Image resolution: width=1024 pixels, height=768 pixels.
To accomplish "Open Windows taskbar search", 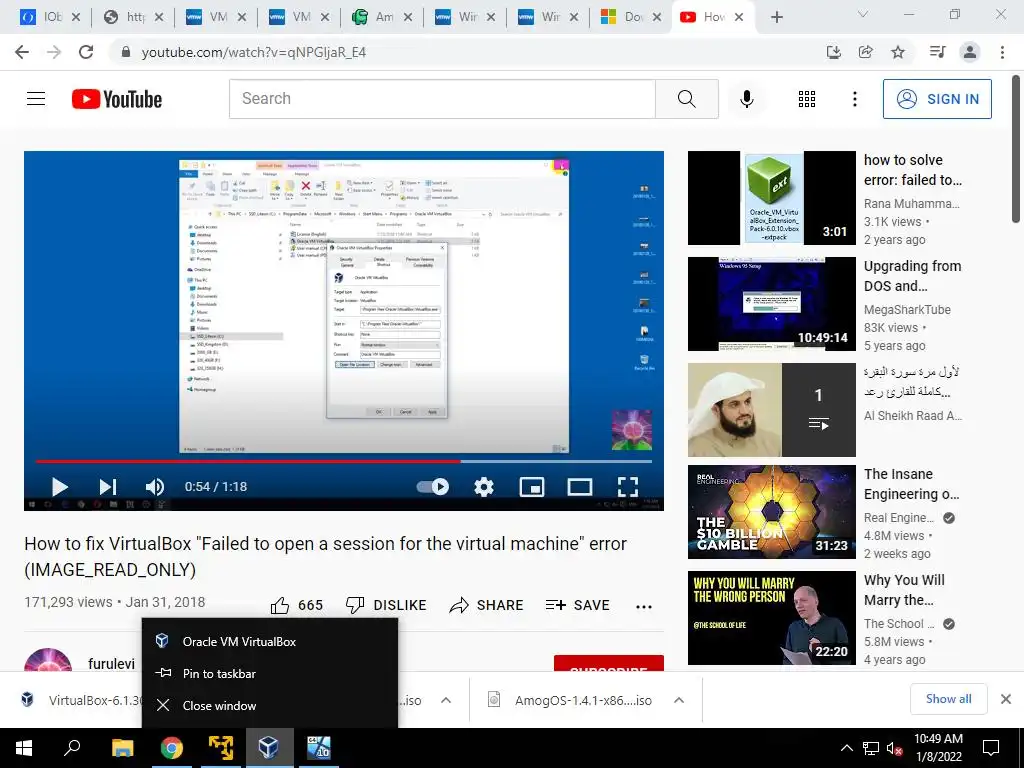I will point(72,748).
